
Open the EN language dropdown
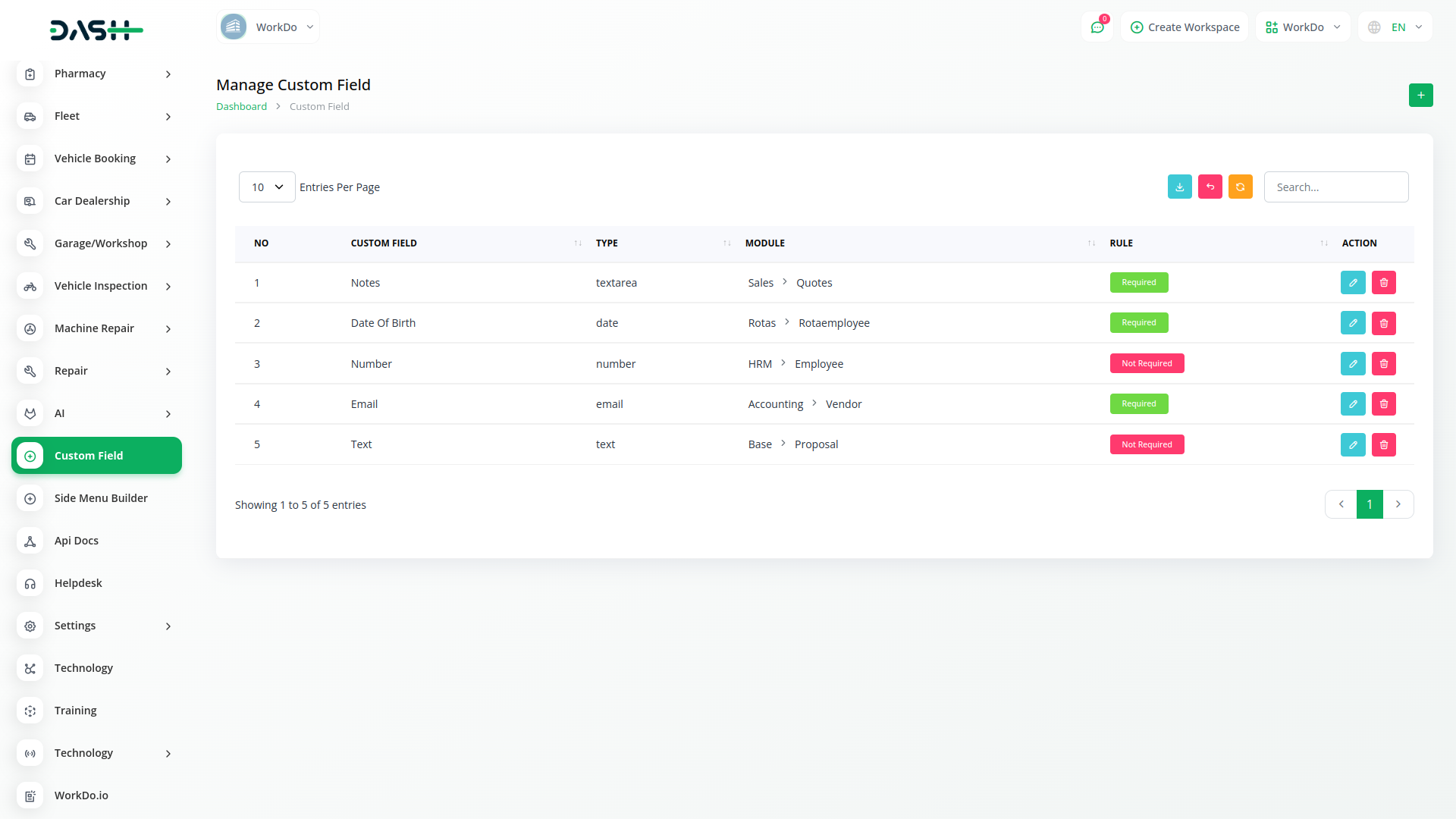[1395, 27]
